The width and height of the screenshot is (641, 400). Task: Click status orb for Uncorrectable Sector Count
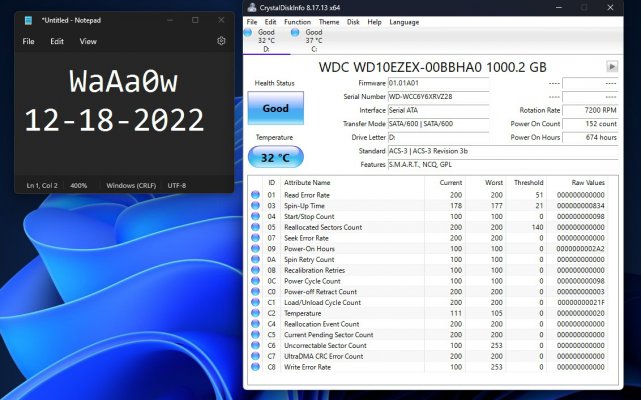[256, 345]
